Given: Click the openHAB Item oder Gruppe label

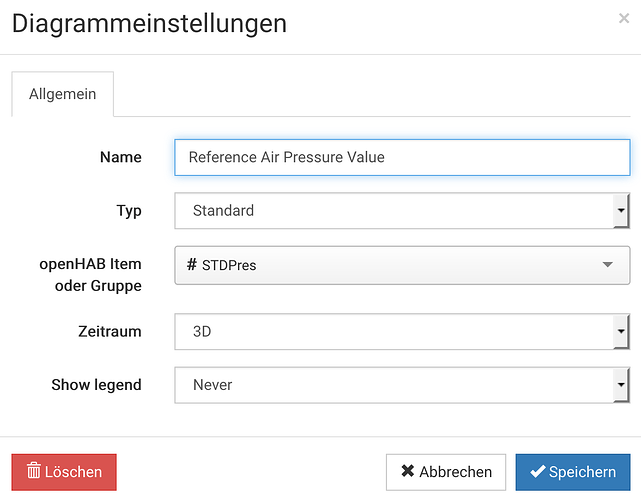Looking at the screenshot, I should tap(90, 275).
